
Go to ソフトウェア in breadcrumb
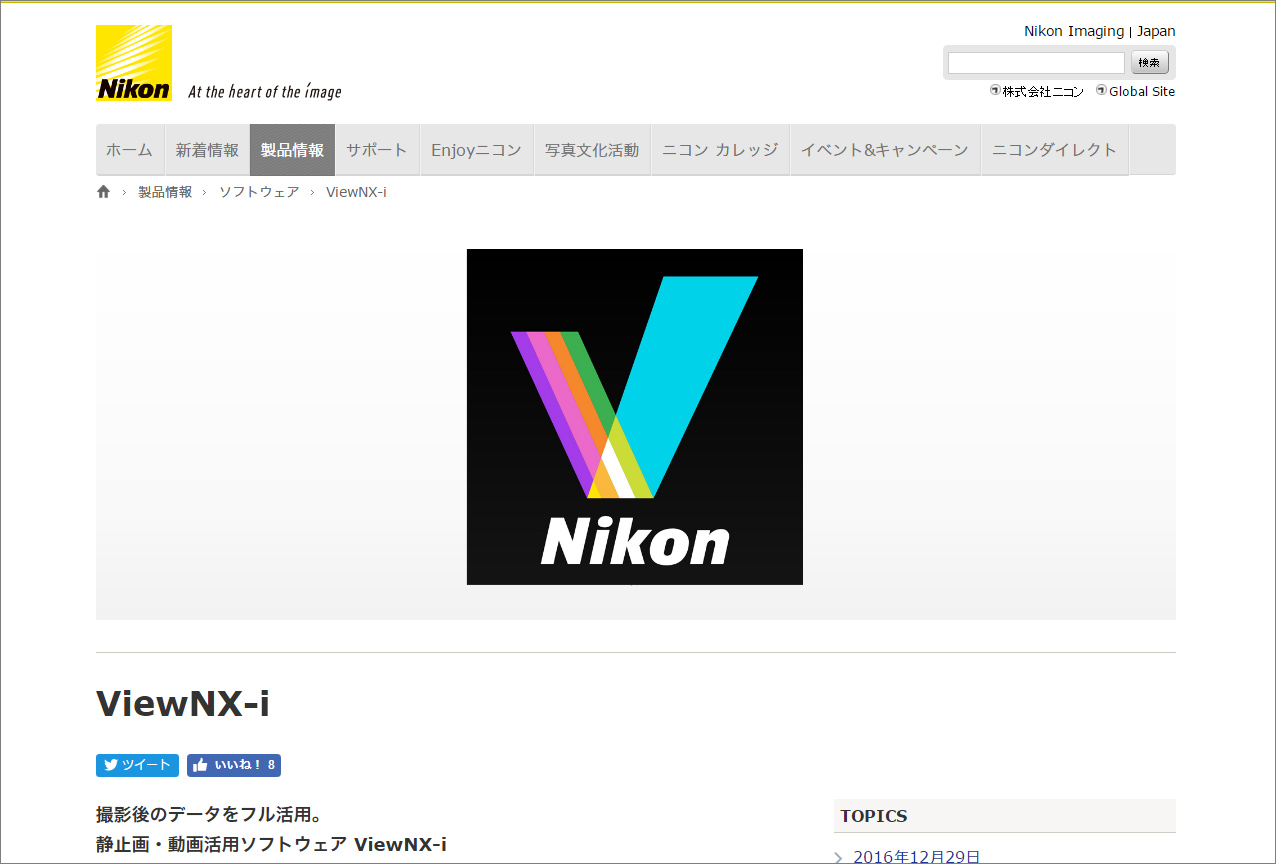click(259, 192)
